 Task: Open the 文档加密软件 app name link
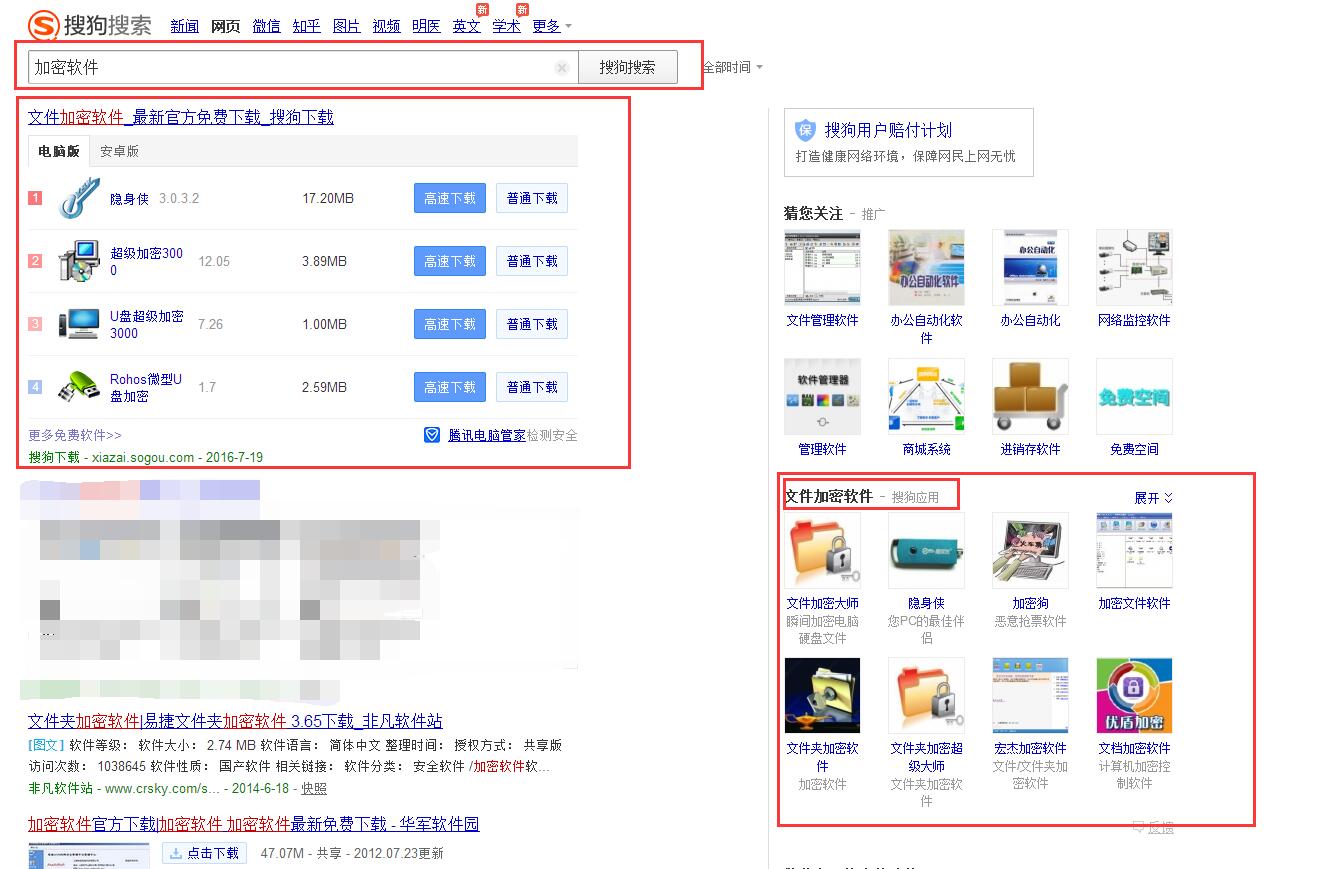click(x=1134, y=748)
